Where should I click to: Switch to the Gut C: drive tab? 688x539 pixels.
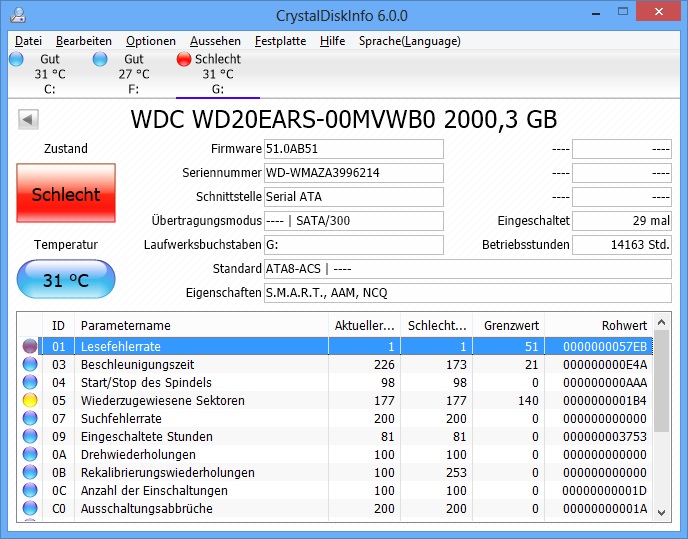point(50,74)
